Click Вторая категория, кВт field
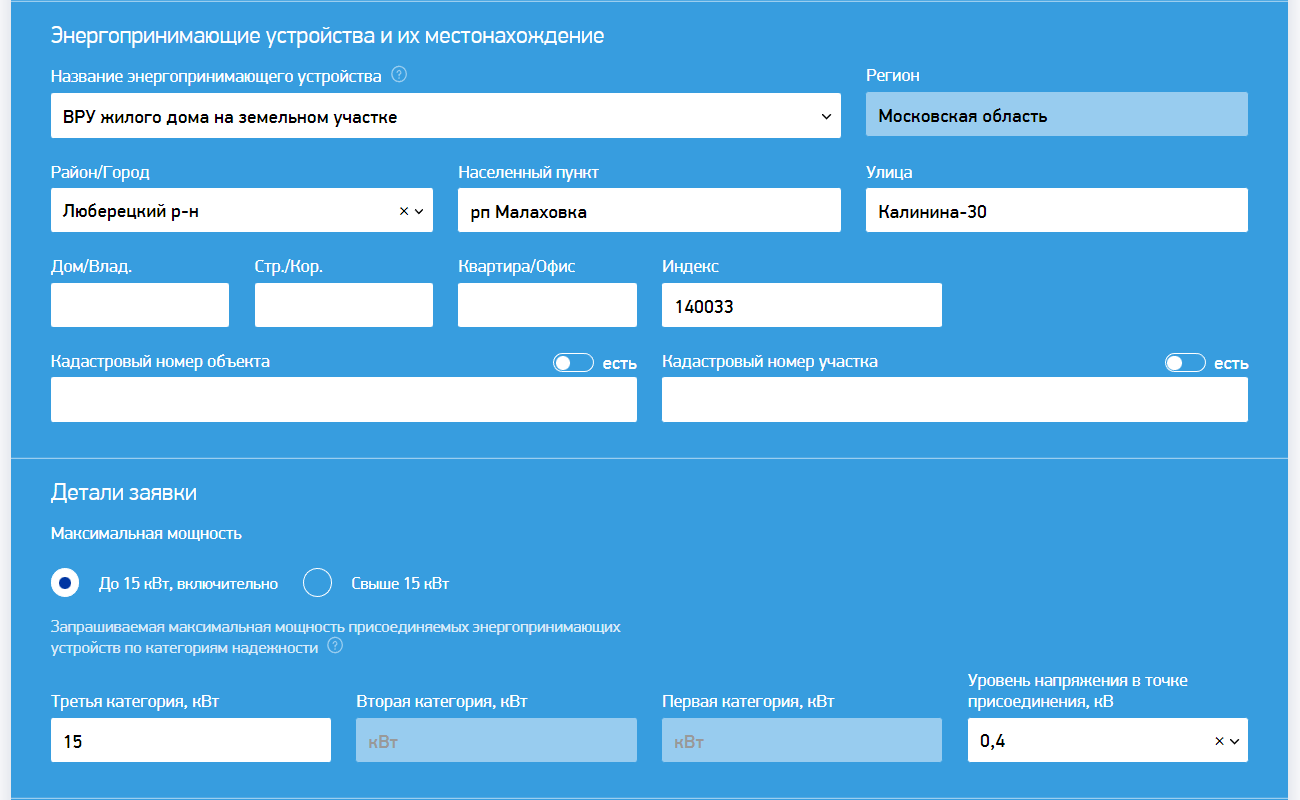This screenshot has height=800, width=1300. pyautogui.click(x=496, y=741)
